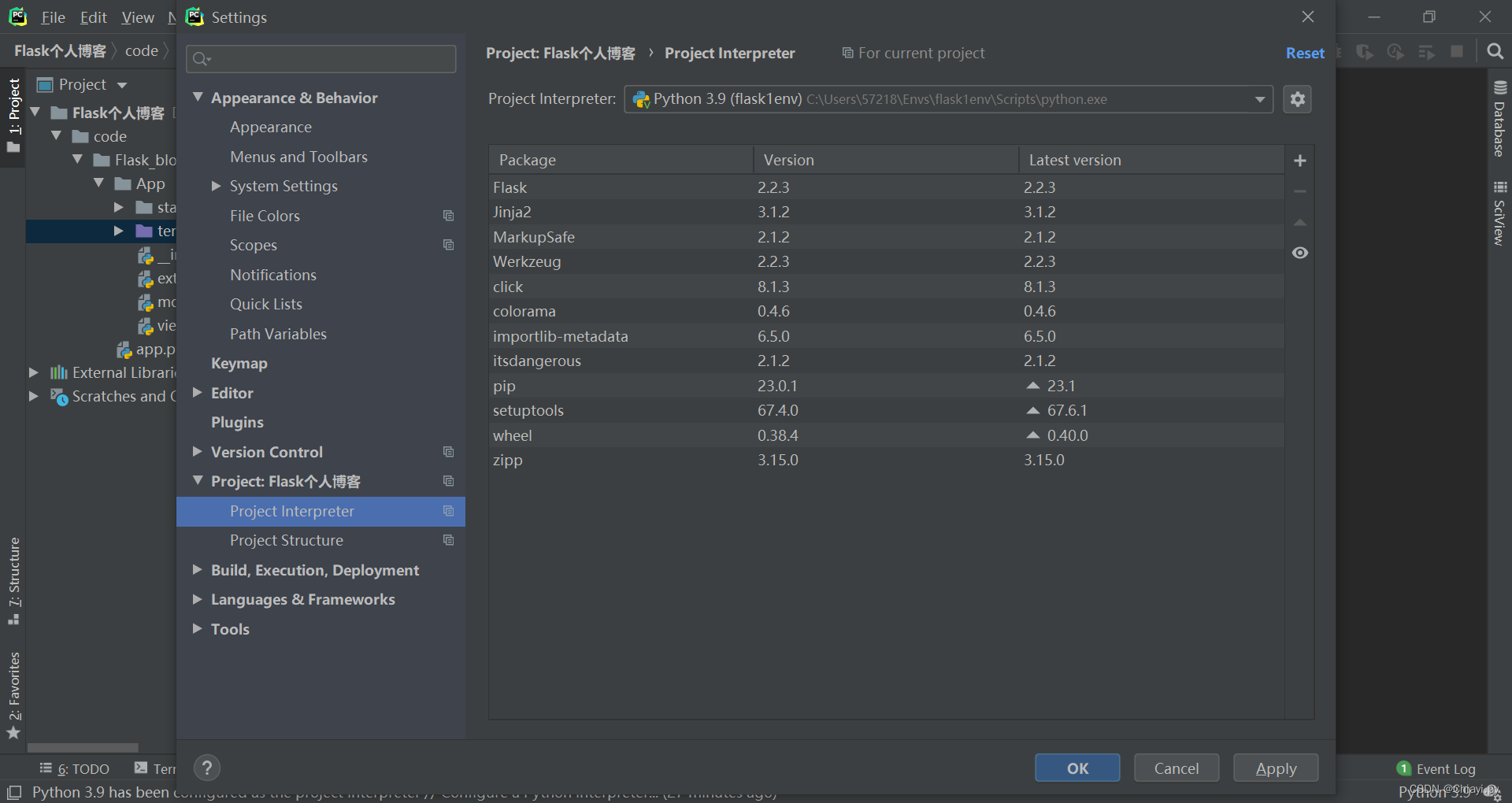Screen dimensions: 1512x803
Task: Select the setuptools package row
Action: click(886, 410)
